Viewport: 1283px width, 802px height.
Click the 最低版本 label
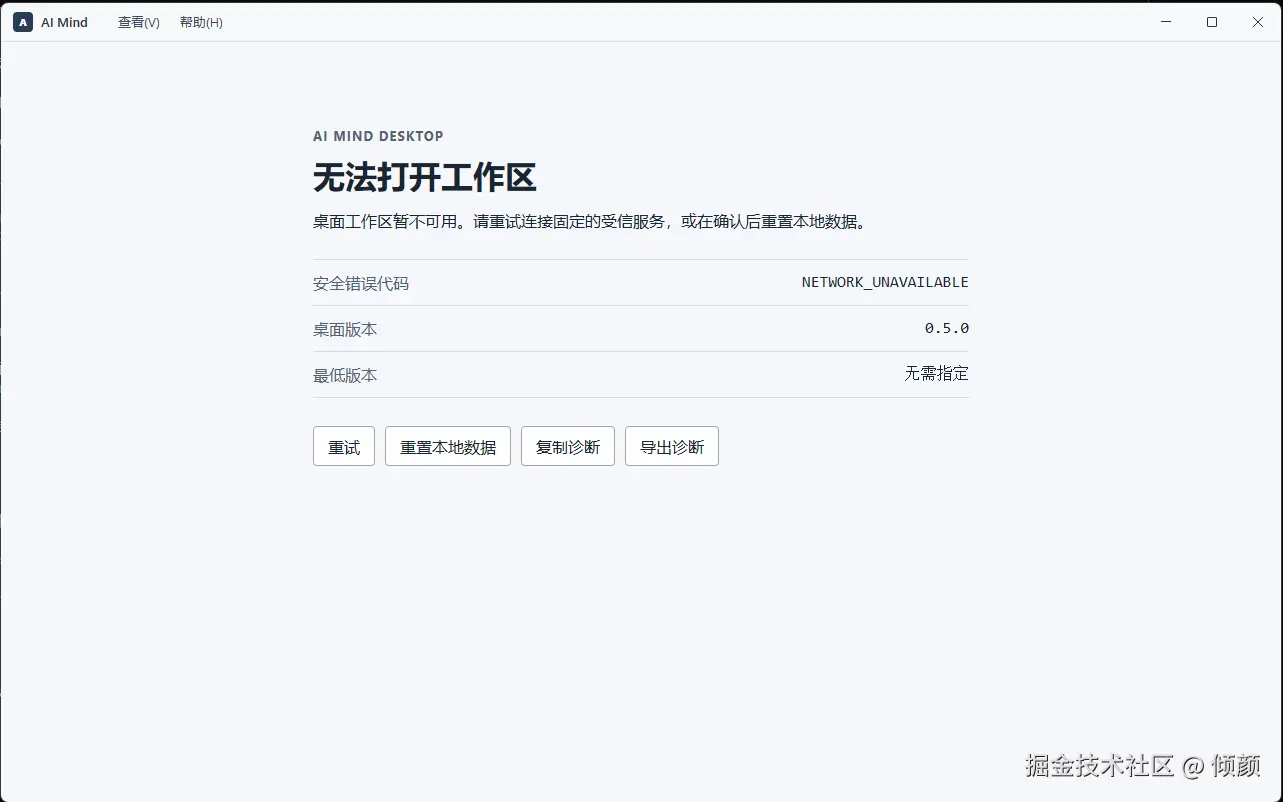tap(345, 375)
